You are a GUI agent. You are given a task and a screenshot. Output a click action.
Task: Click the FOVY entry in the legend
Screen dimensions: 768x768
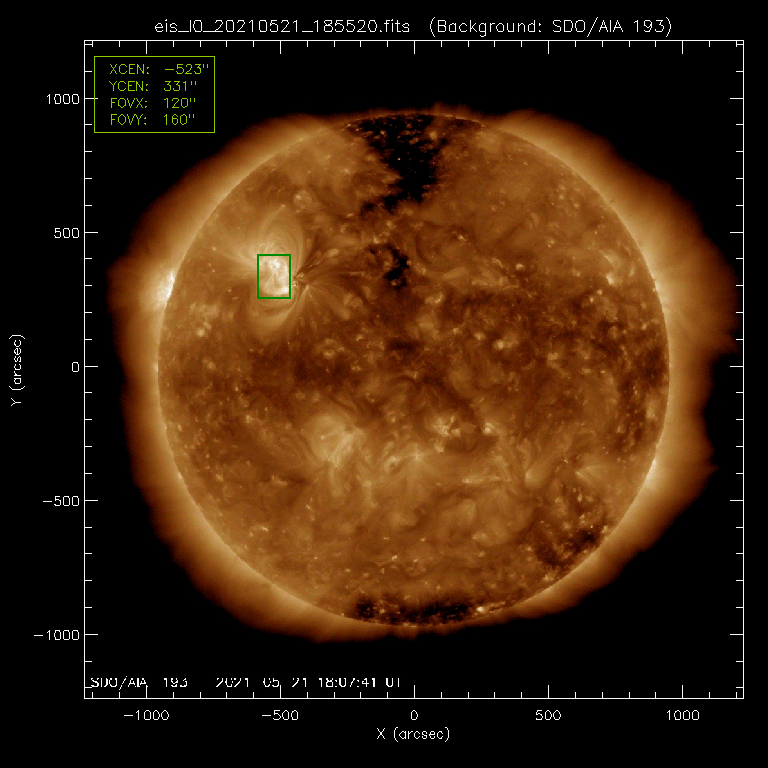coord(154,119)
